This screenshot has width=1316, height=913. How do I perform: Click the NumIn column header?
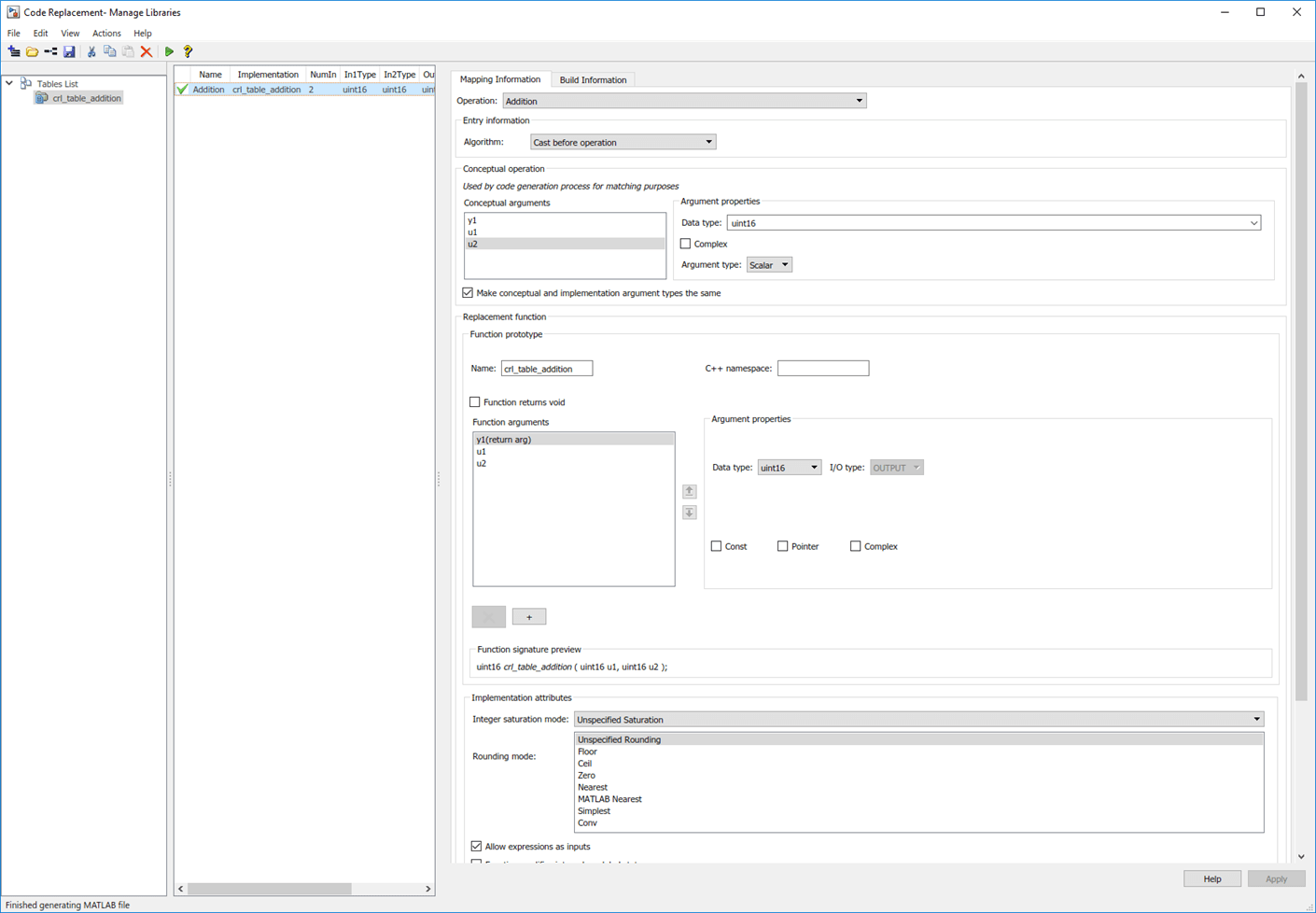(323, 75)
